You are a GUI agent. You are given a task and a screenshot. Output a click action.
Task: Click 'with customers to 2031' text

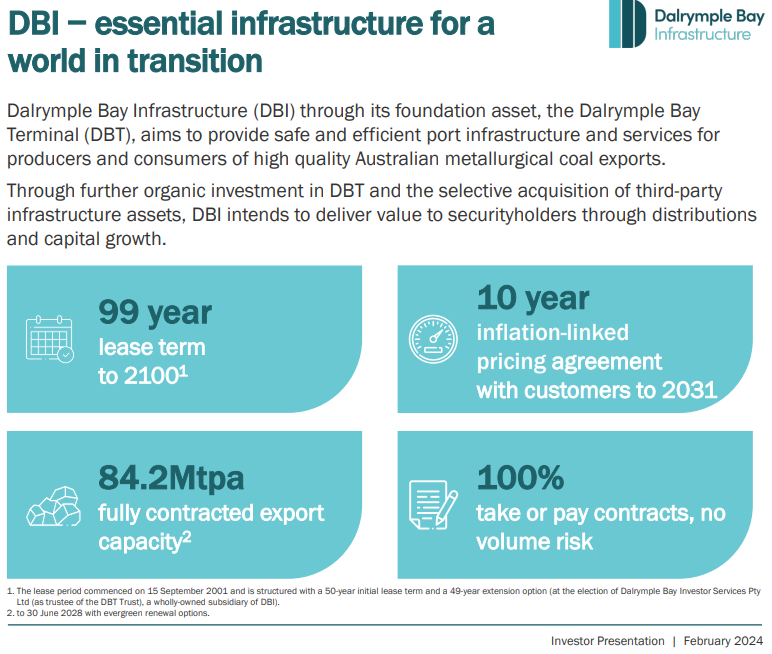pos(596,390)
